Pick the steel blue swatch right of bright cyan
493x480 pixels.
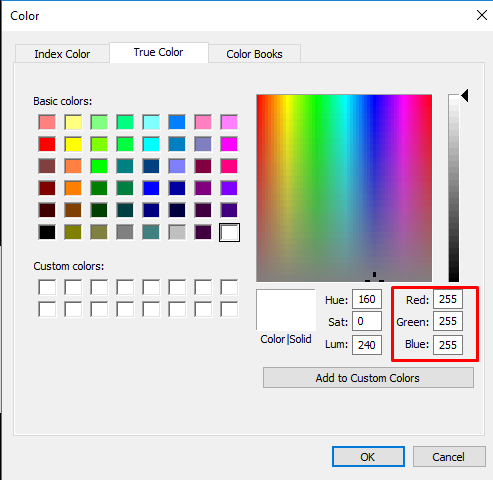coord(177,144)
